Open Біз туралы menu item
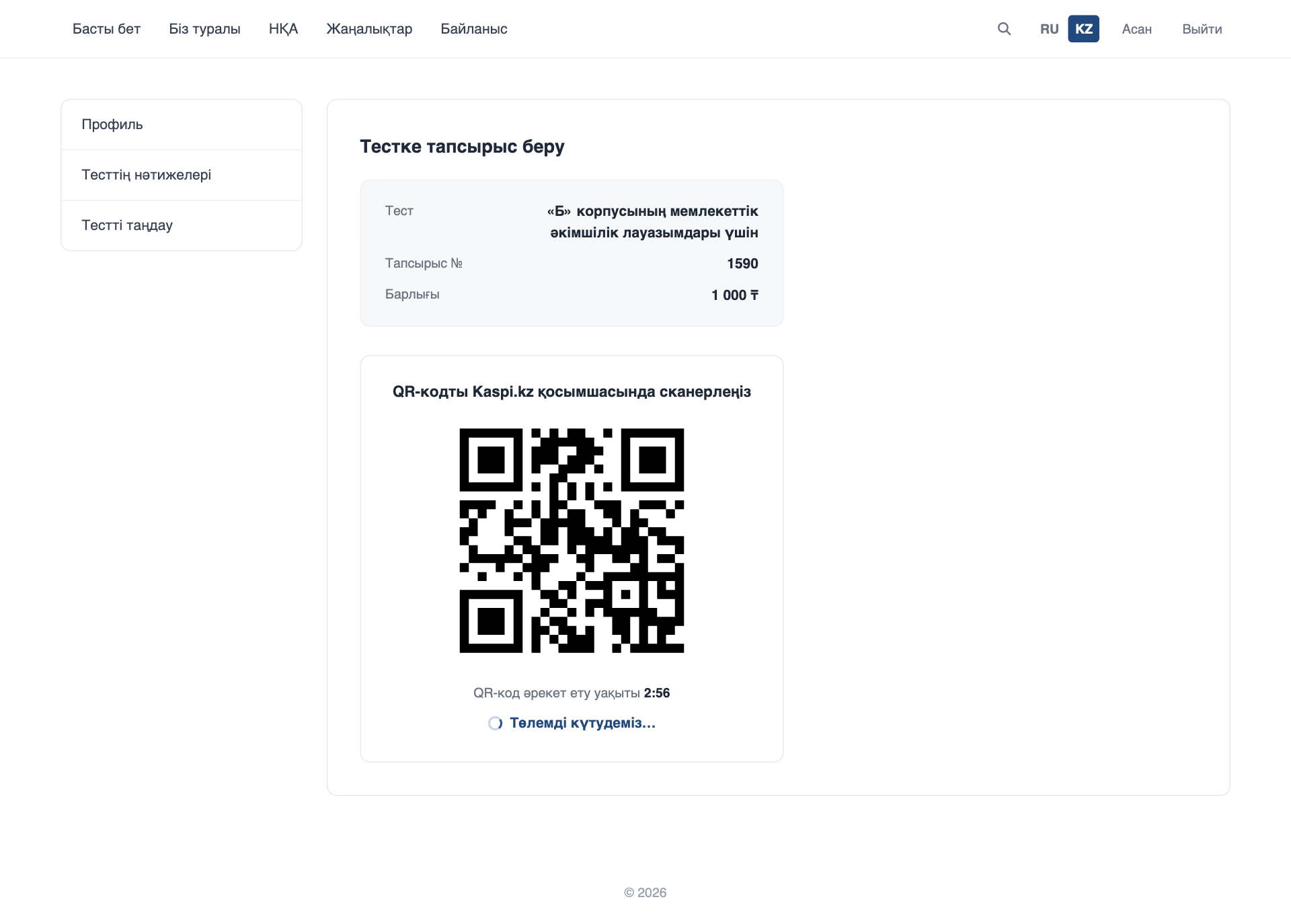 click(204, 29)
